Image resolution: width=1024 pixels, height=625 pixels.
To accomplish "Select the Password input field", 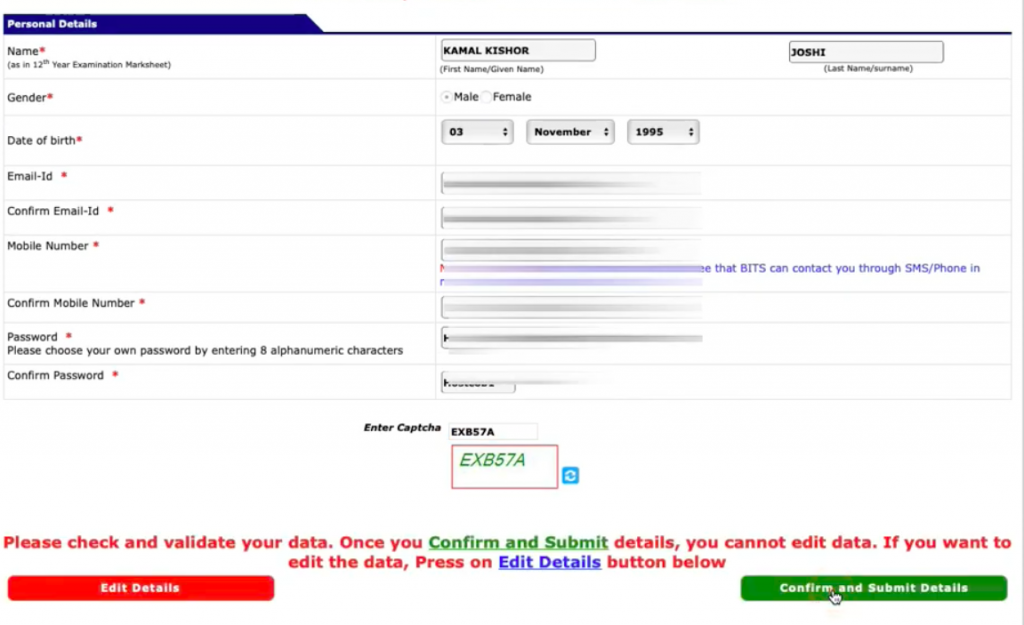I will click(x=570, y=340).
